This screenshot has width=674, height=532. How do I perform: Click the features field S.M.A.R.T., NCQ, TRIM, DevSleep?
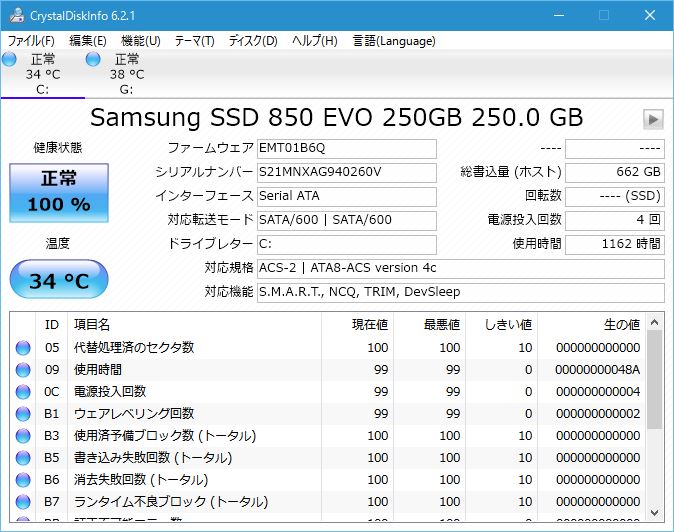[x=460, y=293]
